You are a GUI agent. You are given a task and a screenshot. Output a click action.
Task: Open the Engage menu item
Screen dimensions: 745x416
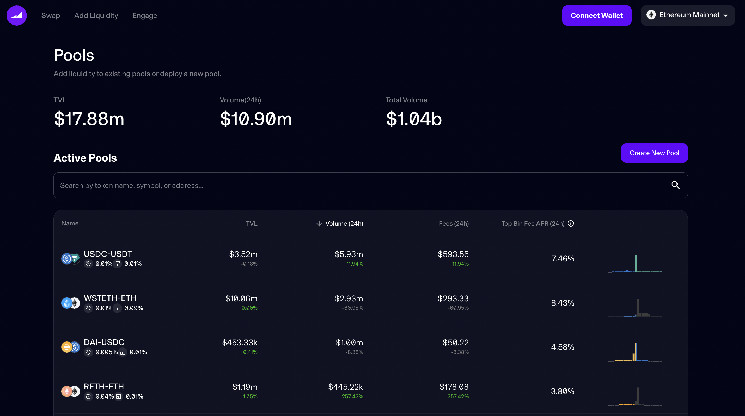144,16
